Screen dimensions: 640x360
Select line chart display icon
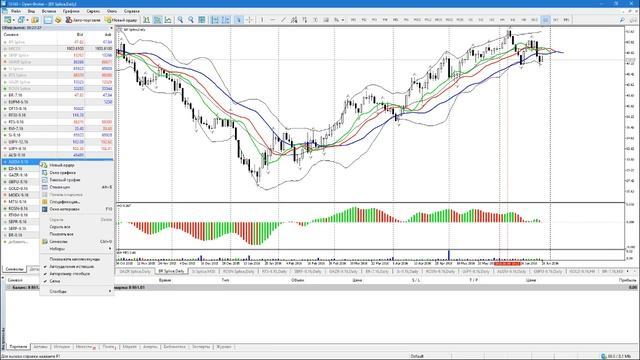(168, 20)
